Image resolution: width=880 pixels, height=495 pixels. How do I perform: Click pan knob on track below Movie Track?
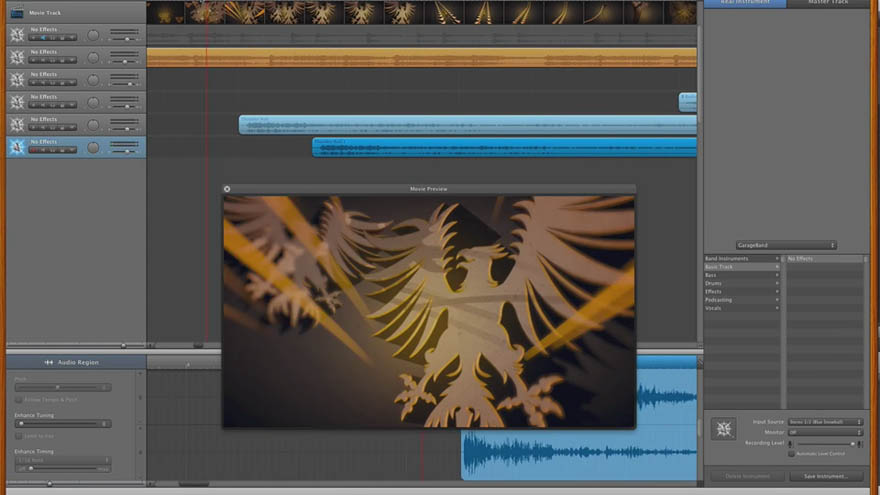click(93, 35)
